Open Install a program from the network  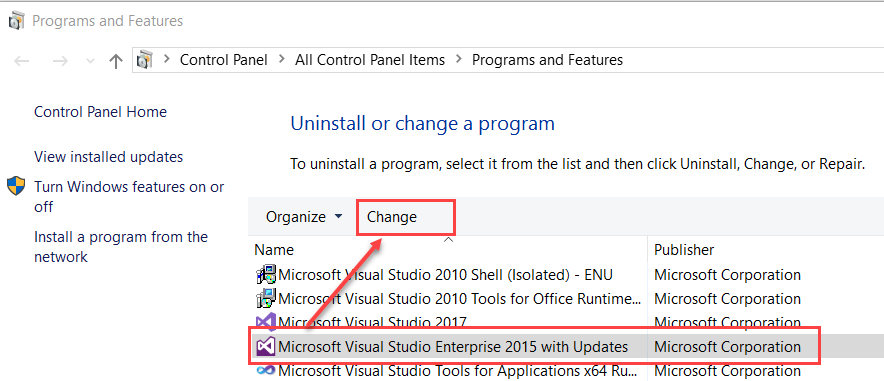coord(121,247)
